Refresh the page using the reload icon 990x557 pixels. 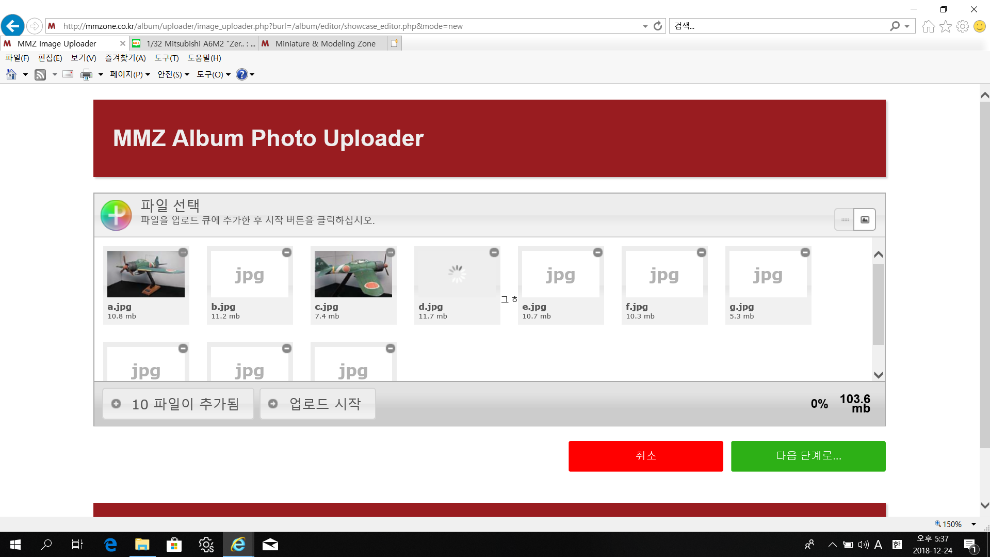pyautogui.click(x=657, y=26)
